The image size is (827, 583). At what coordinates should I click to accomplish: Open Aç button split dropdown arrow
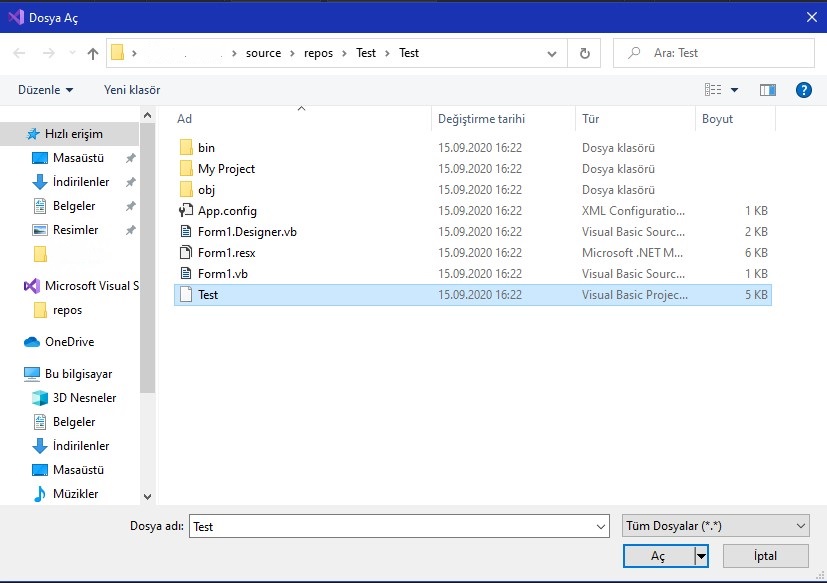point(701,556)
